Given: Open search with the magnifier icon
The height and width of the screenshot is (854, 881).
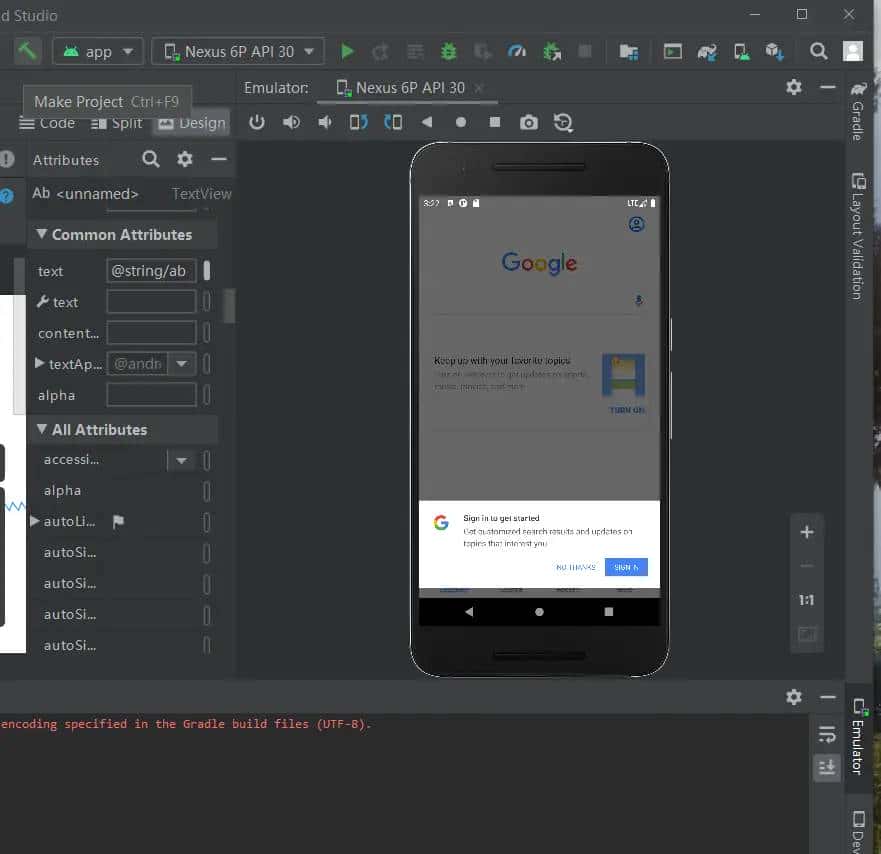Looking at the screenshot, I should 818,50.
